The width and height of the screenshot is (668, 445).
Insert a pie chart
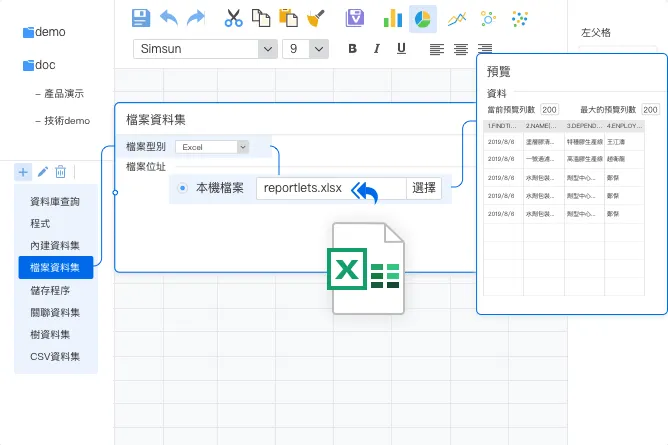coord(423,19)
